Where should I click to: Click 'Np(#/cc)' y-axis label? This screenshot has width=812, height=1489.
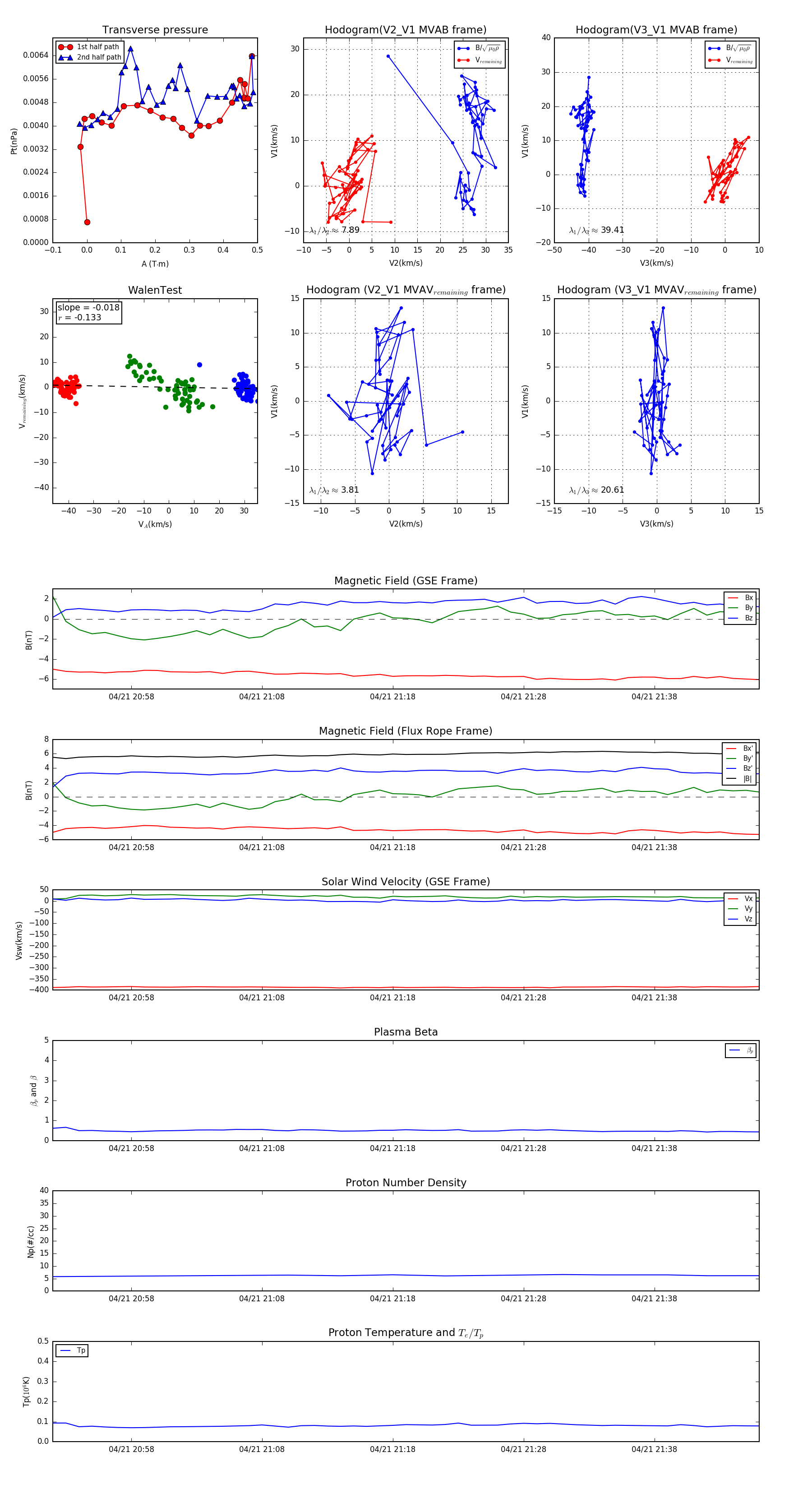click(31, 1241)
